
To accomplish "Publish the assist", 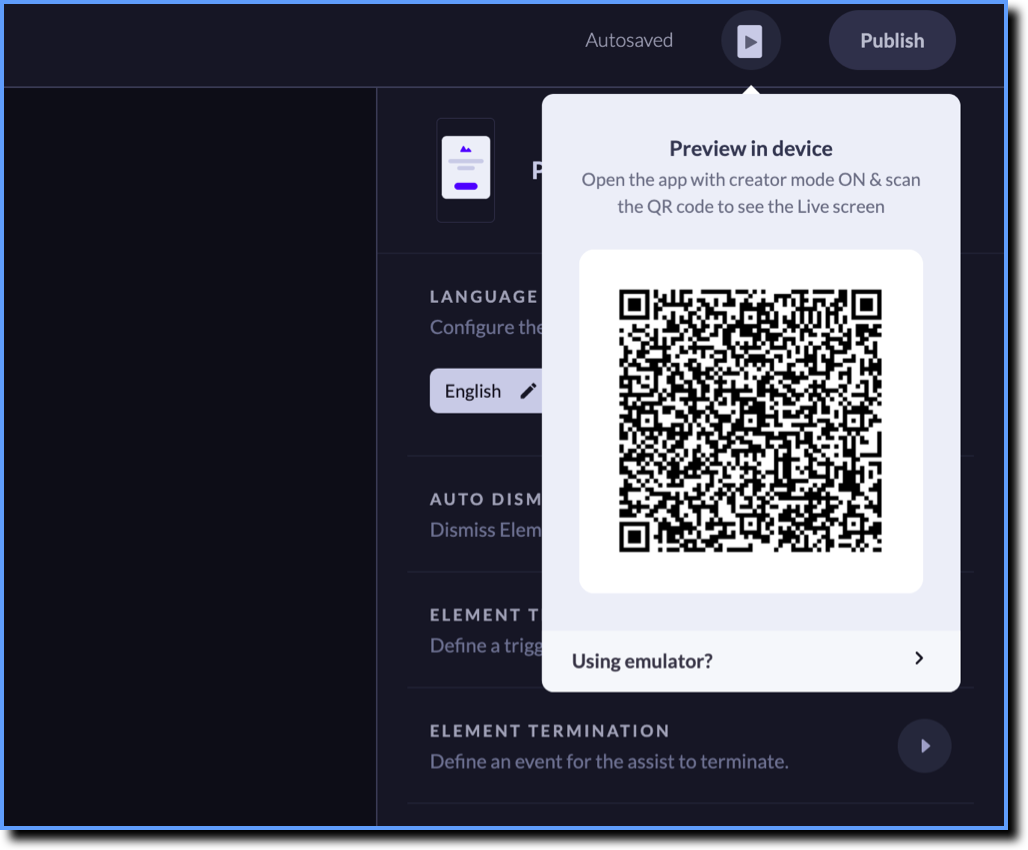I will click(892, 41).
